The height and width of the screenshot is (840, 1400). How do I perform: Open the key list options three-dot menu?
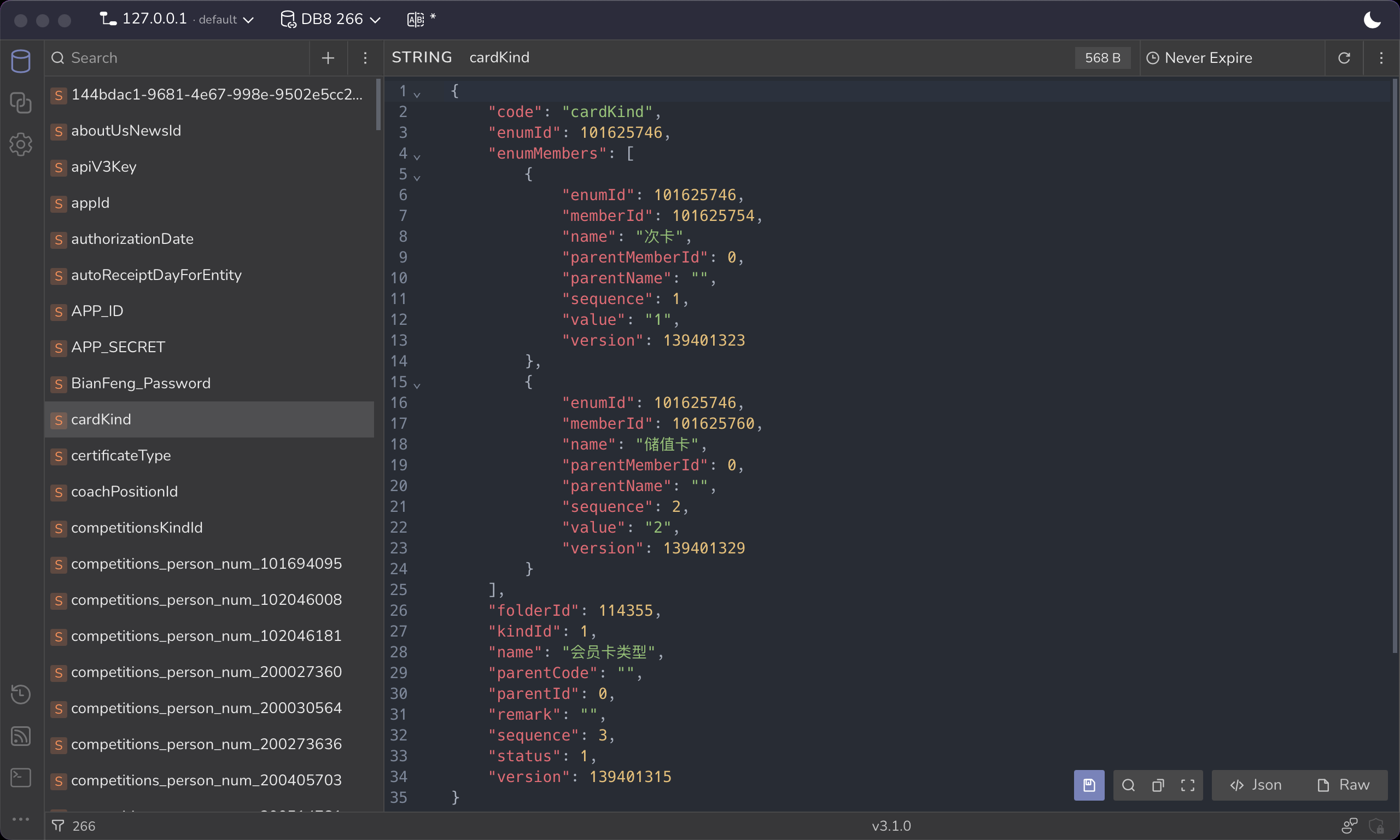tap(365, 58)
